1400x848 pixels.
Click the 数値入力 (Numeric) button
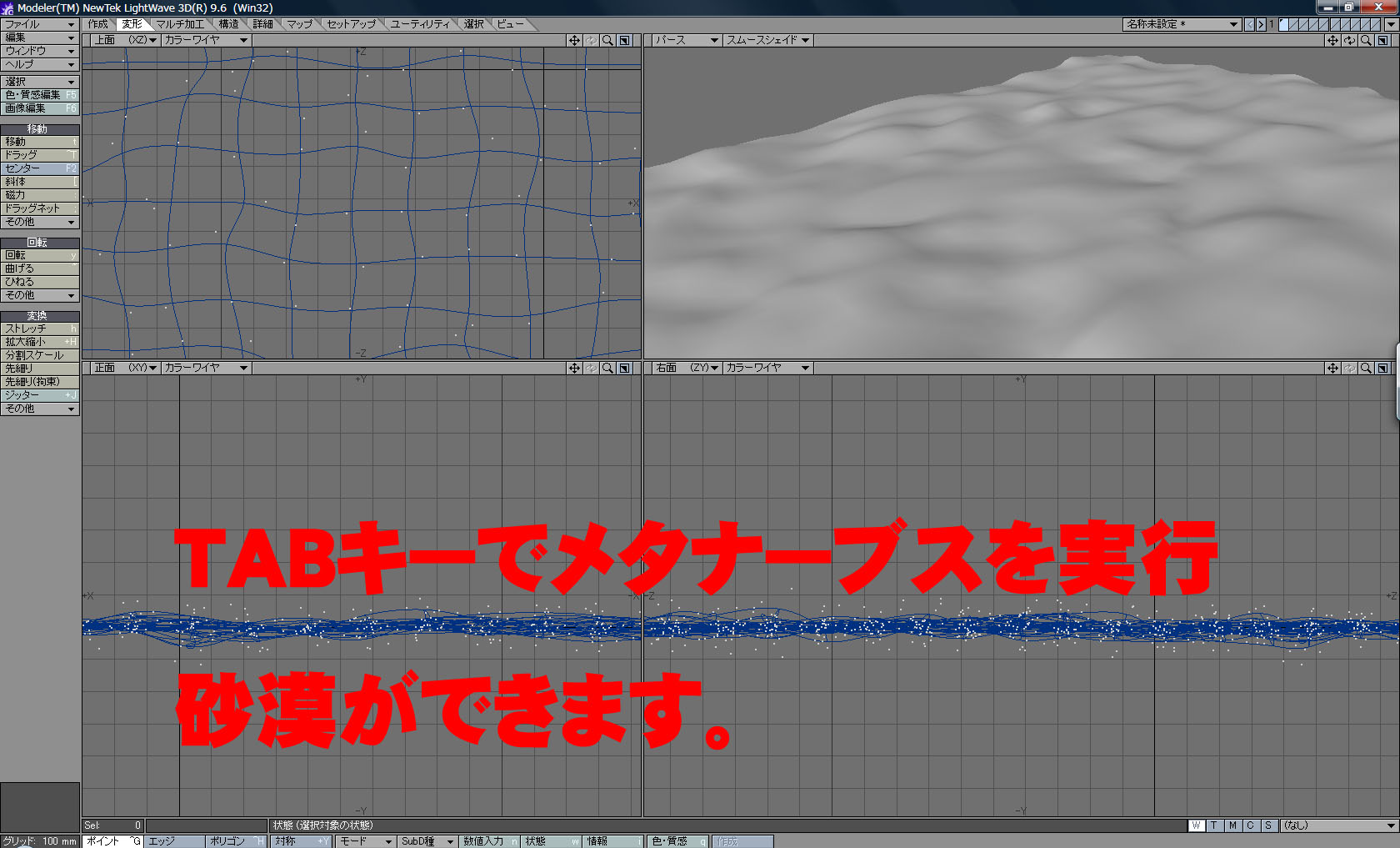point(484,840)
